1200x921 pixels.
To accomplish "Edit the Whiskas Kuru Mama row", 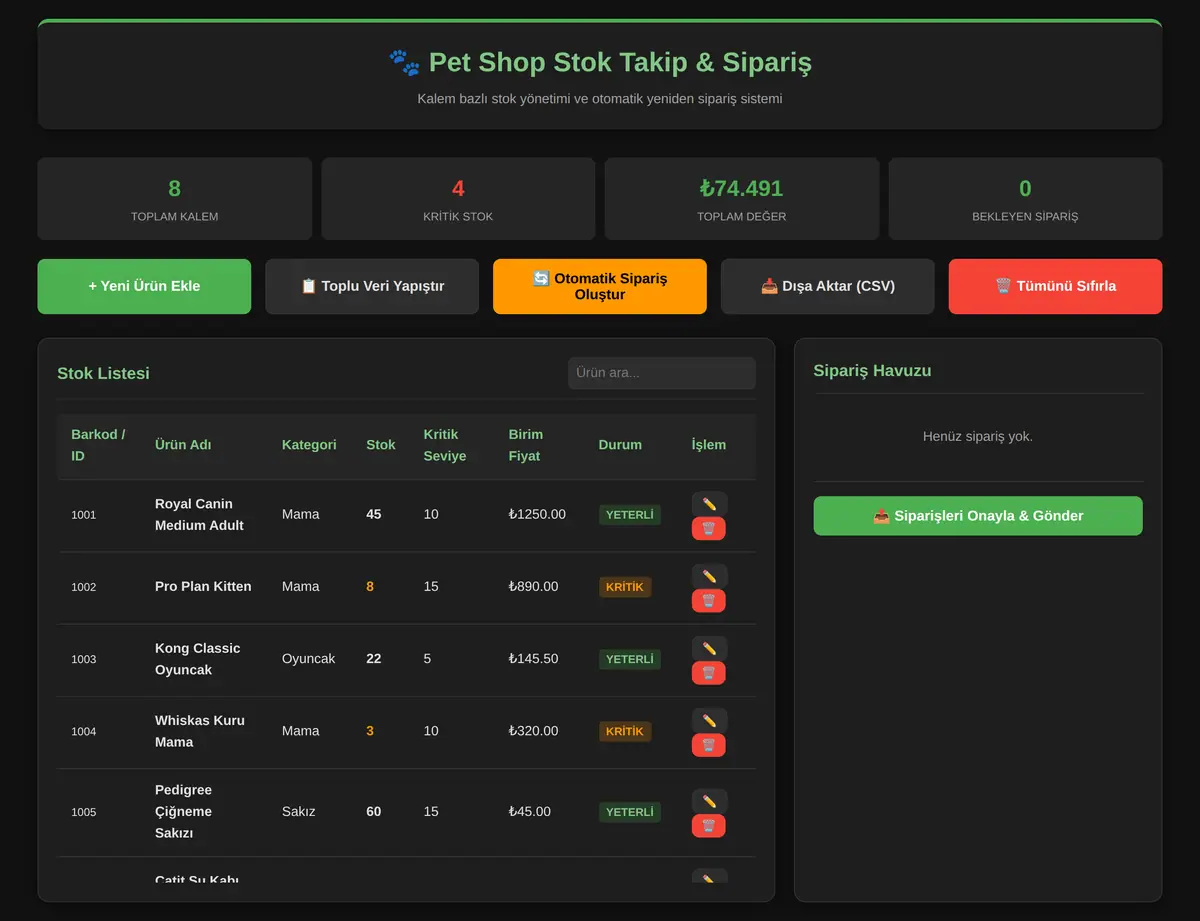I will (709, 720).
